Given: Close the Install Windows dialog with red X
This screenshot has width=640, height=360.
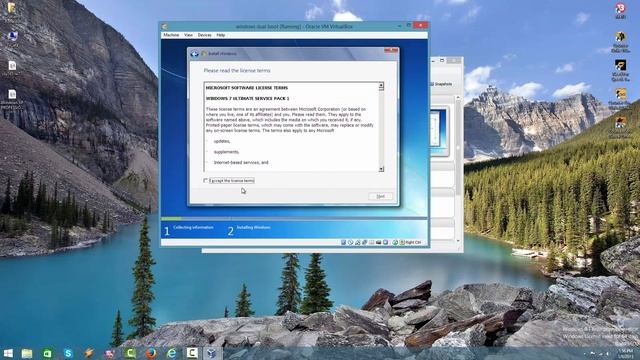Looking at the screenshot, I should point(391,50).
